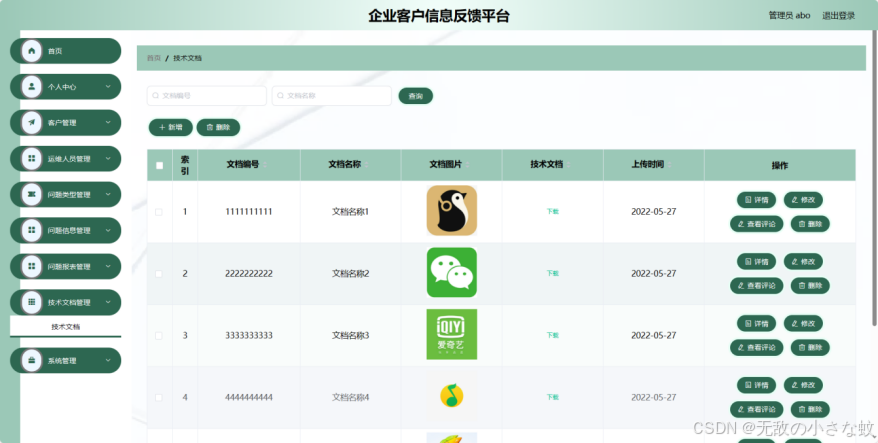This screenshot has height=443, width=878.
Task: Click 修改 for 文档名称2
Action: (x=803, y=262)
